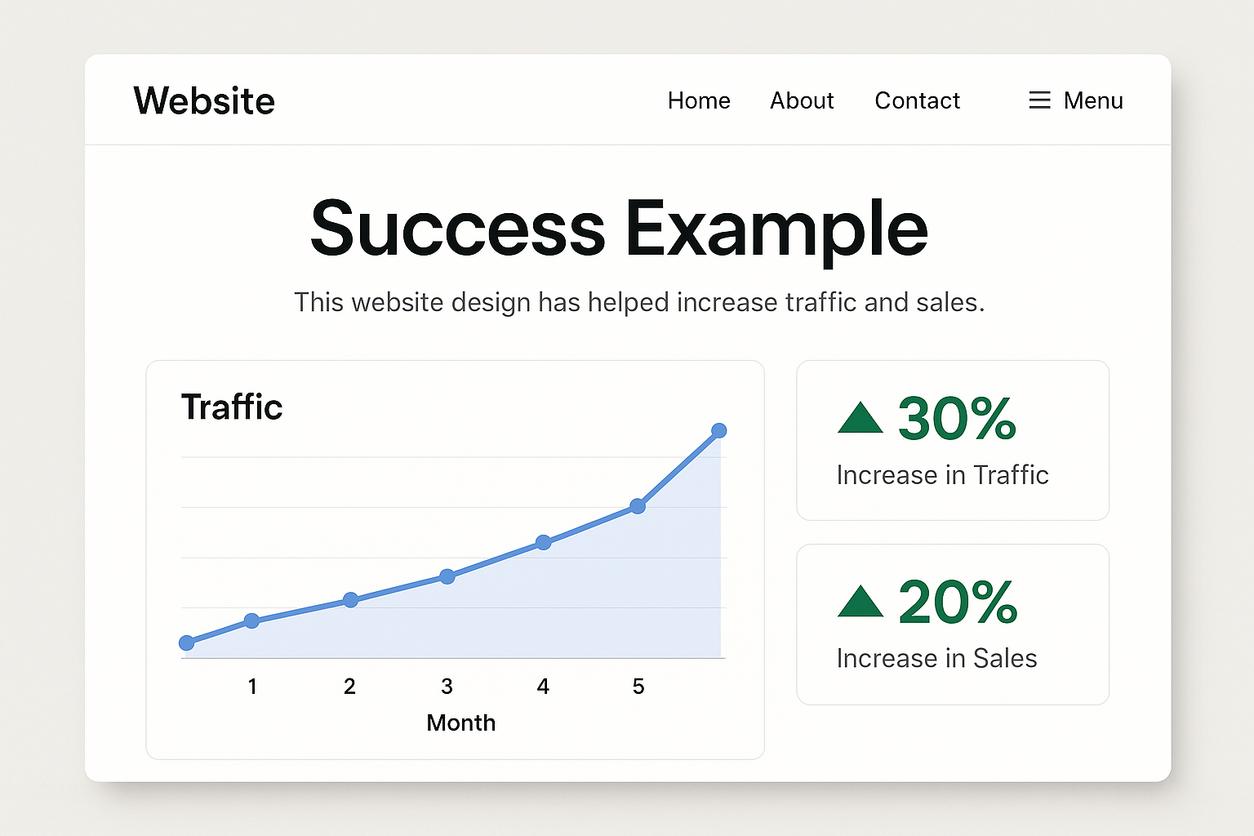
Task: Click the Success Example heading
Action: coord(619,228)
